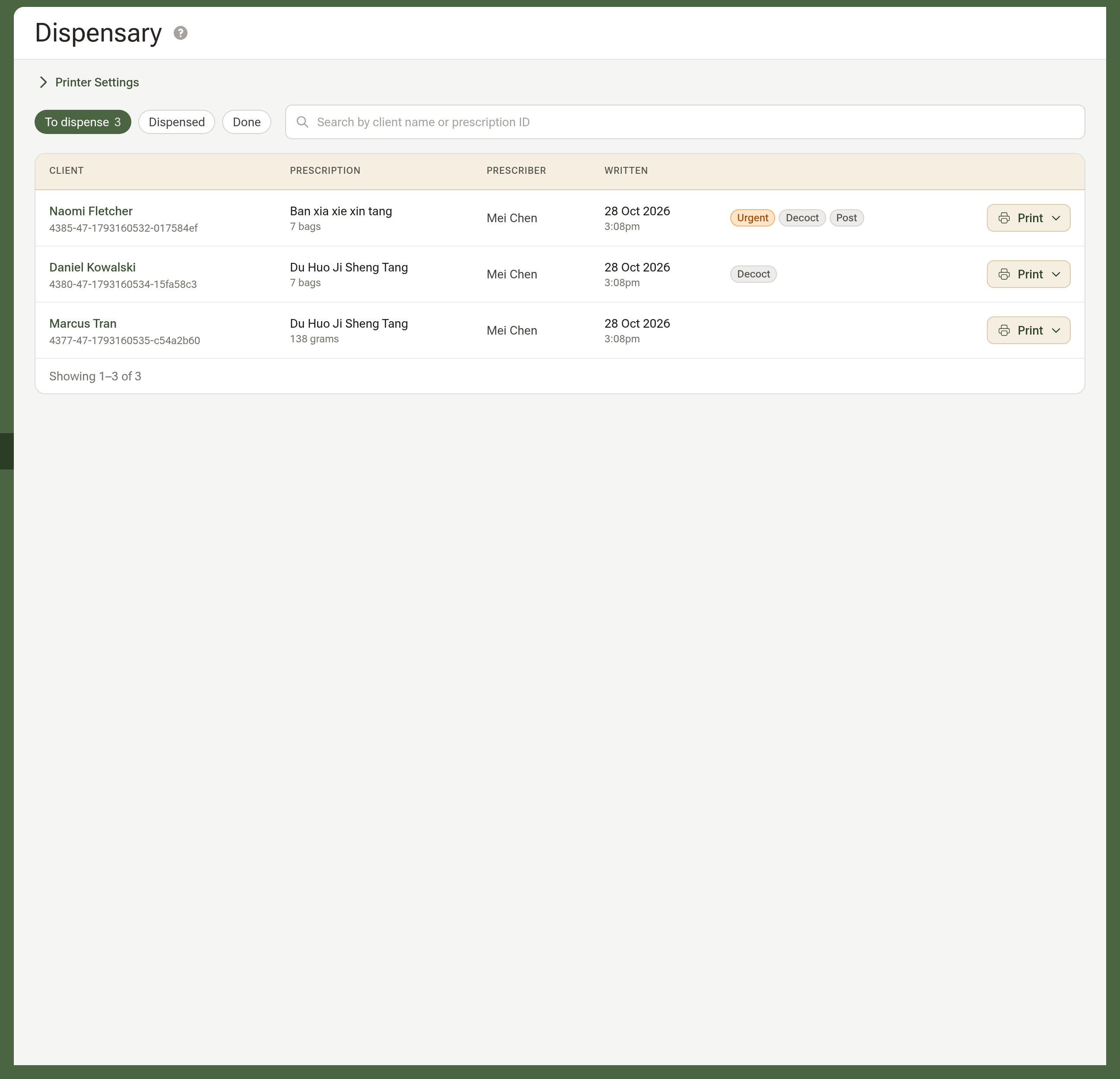Viewport: 1120px width, 1079px height.
Task: Open the Dispensary help question mark icon
Action: tap(181, 33)
